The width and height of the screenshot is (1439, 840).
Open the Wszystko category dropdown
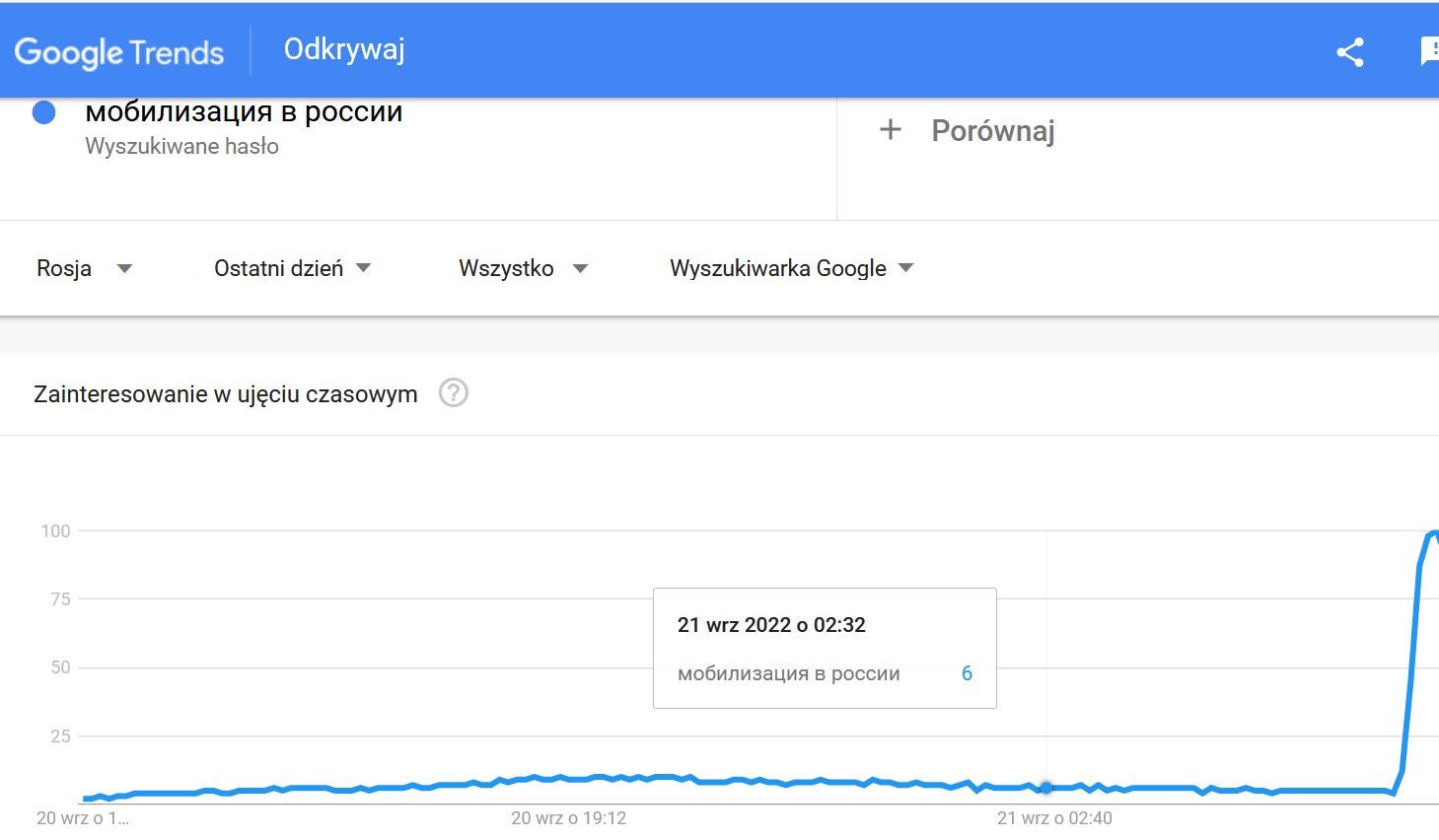(522, 267)
